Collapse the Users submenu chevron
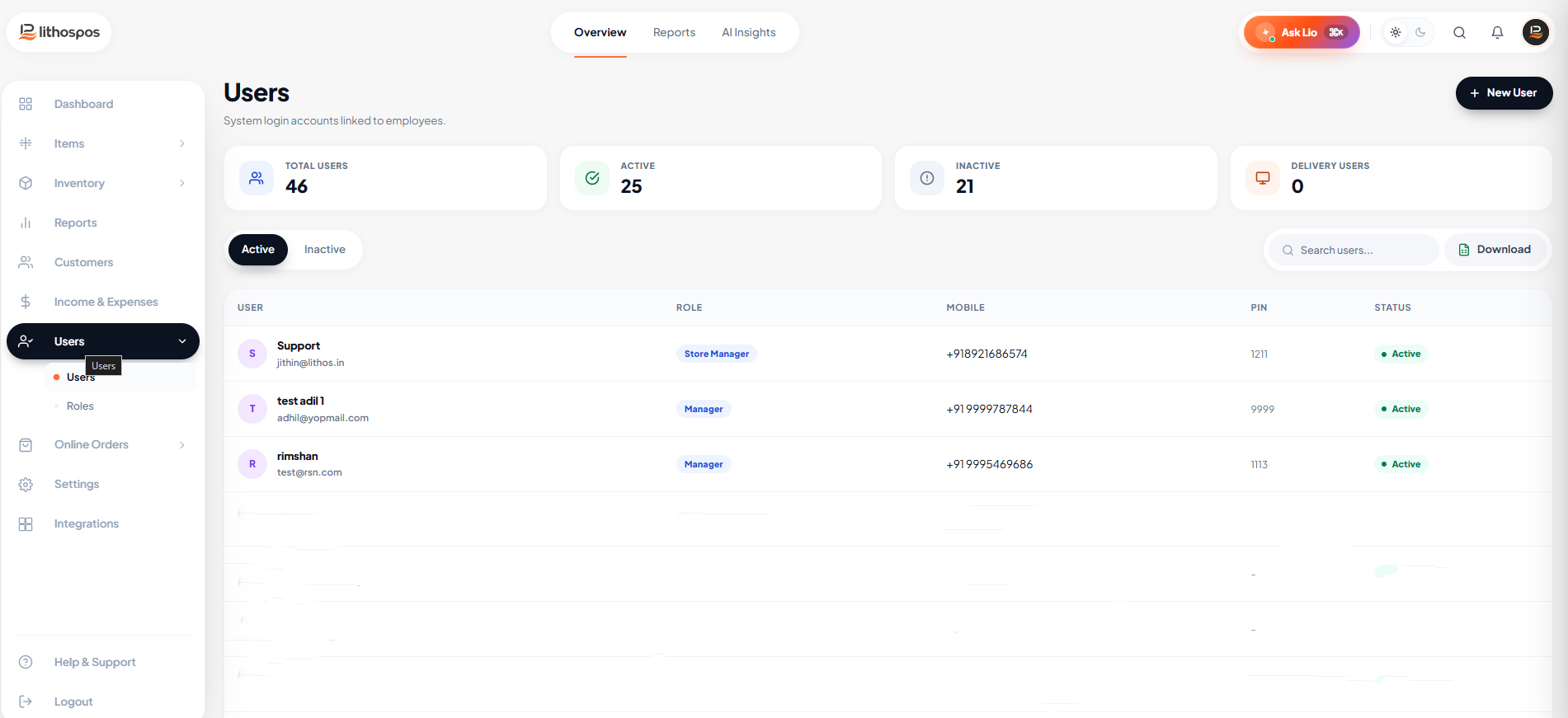Screen dimensions: 1568x718 [182, 341]
